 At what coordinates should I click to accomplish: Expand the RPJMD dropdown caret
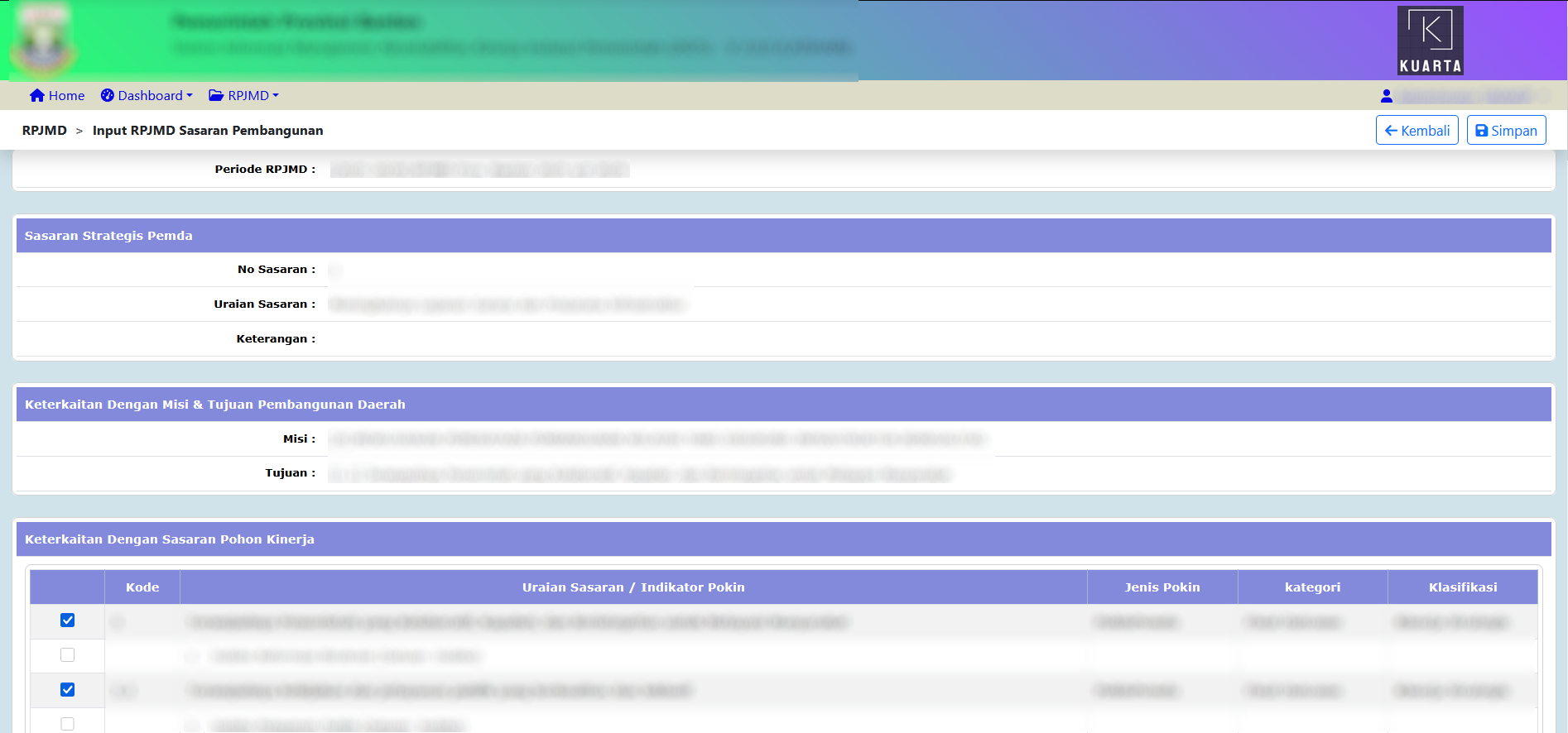point(276,96)
